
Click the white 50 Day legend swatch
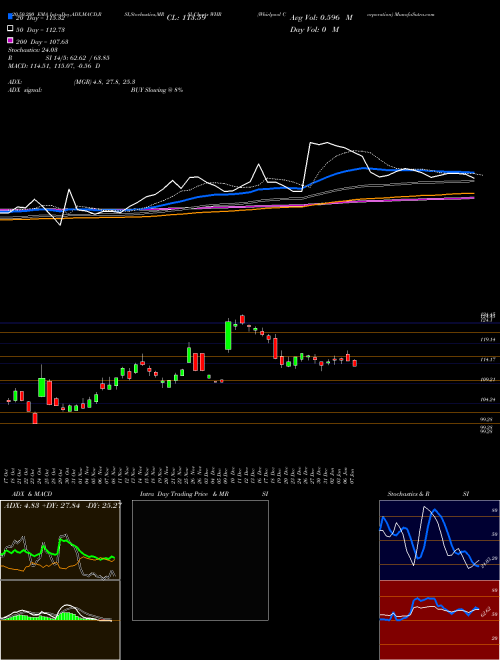pyautogui.click(x=10, y=29)
